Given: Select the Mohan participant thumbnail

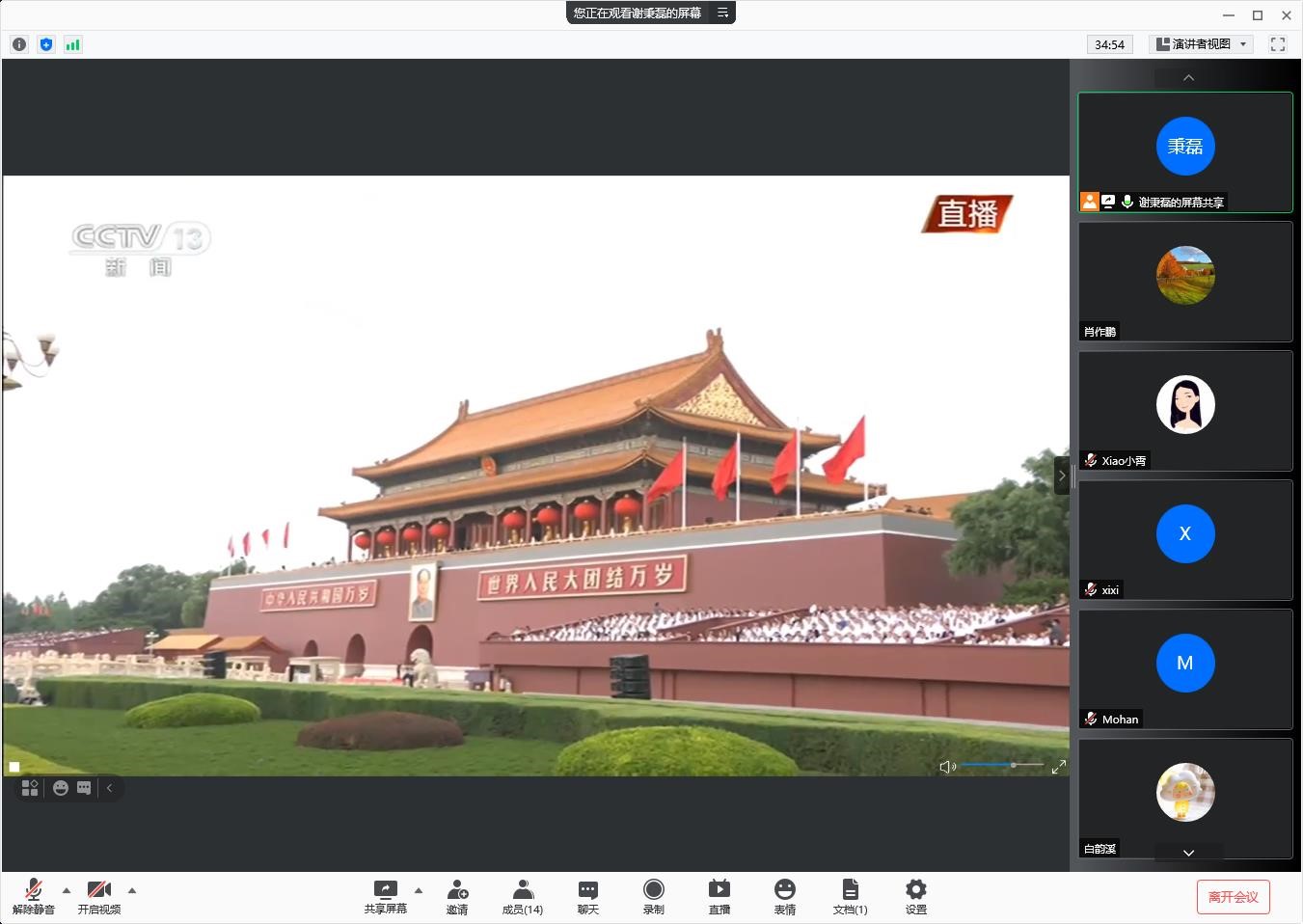Looking at the screenshot, I should pyautogui.click(x=1184, y=668).
